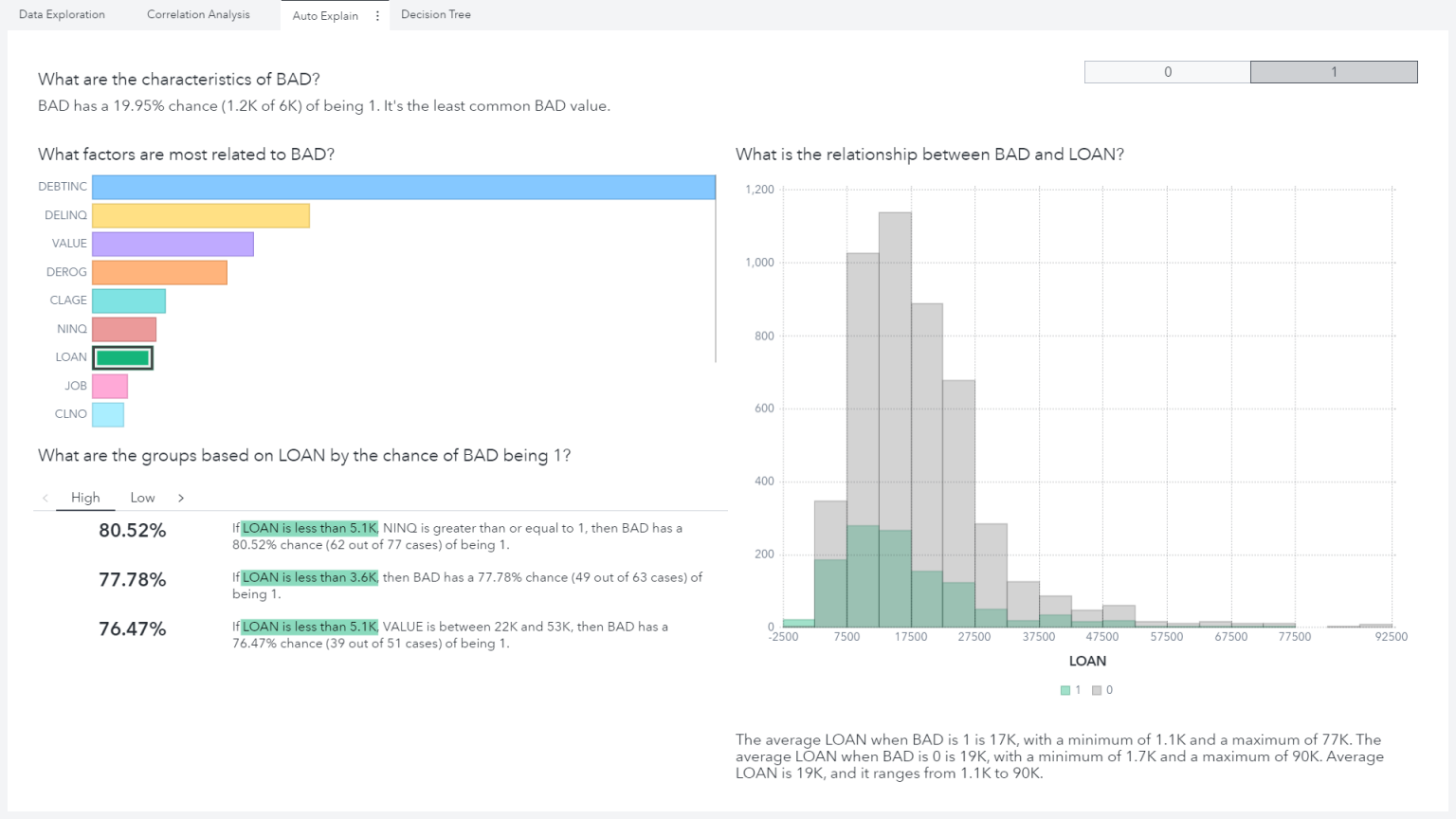Open the Auto Explain tab options menu
The height and width of the screenshot is (819, 1456).
click(x=377, y=16)
